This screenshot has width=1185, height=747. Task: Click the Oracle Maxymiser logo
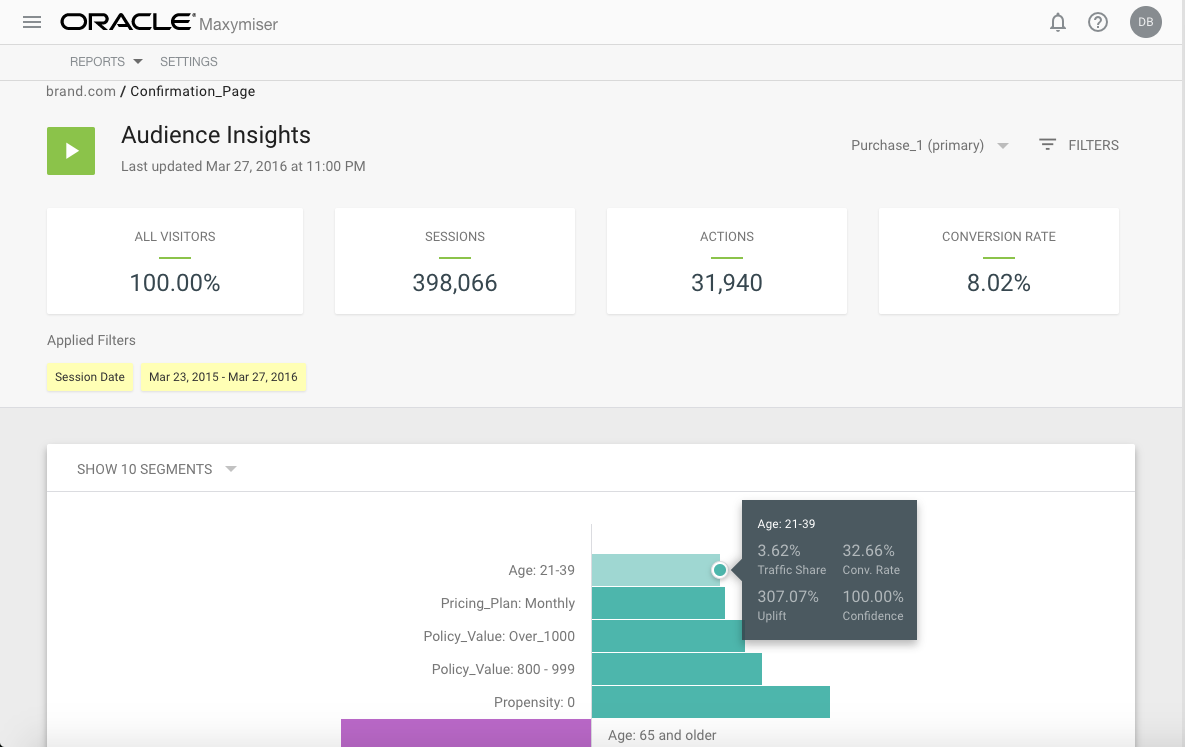(169, 23)
